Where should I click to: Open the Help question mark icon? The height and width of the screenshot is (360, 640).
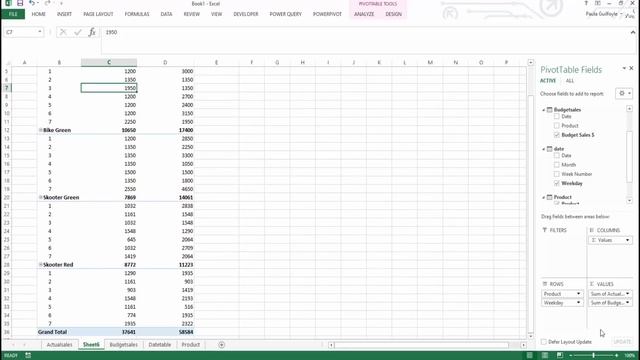(x=586, y=3)
